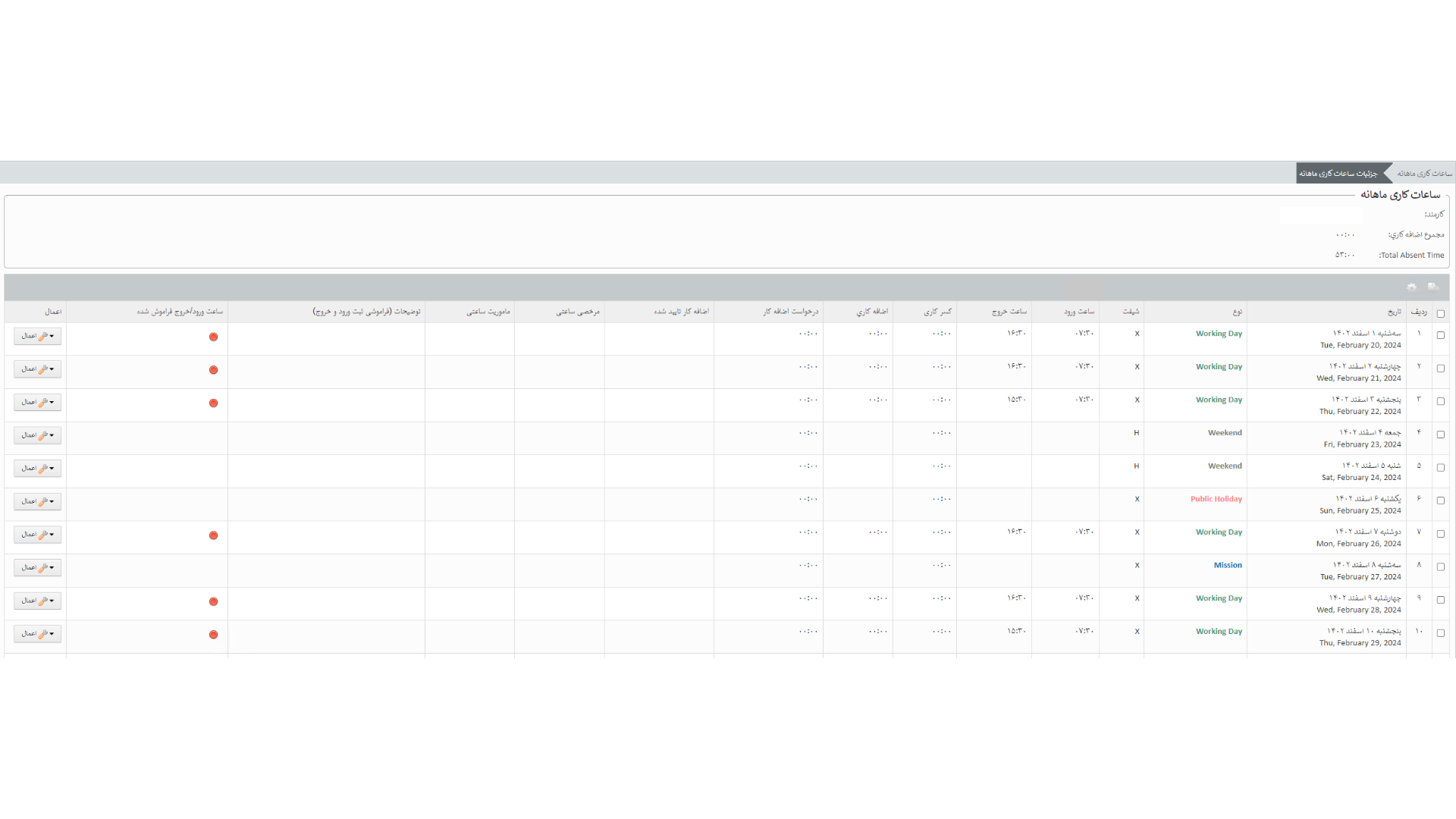The image size is (1456, 819).
Task: Open the اعمال dropdown for Thu, February 29 row
Action: (37, 634)
